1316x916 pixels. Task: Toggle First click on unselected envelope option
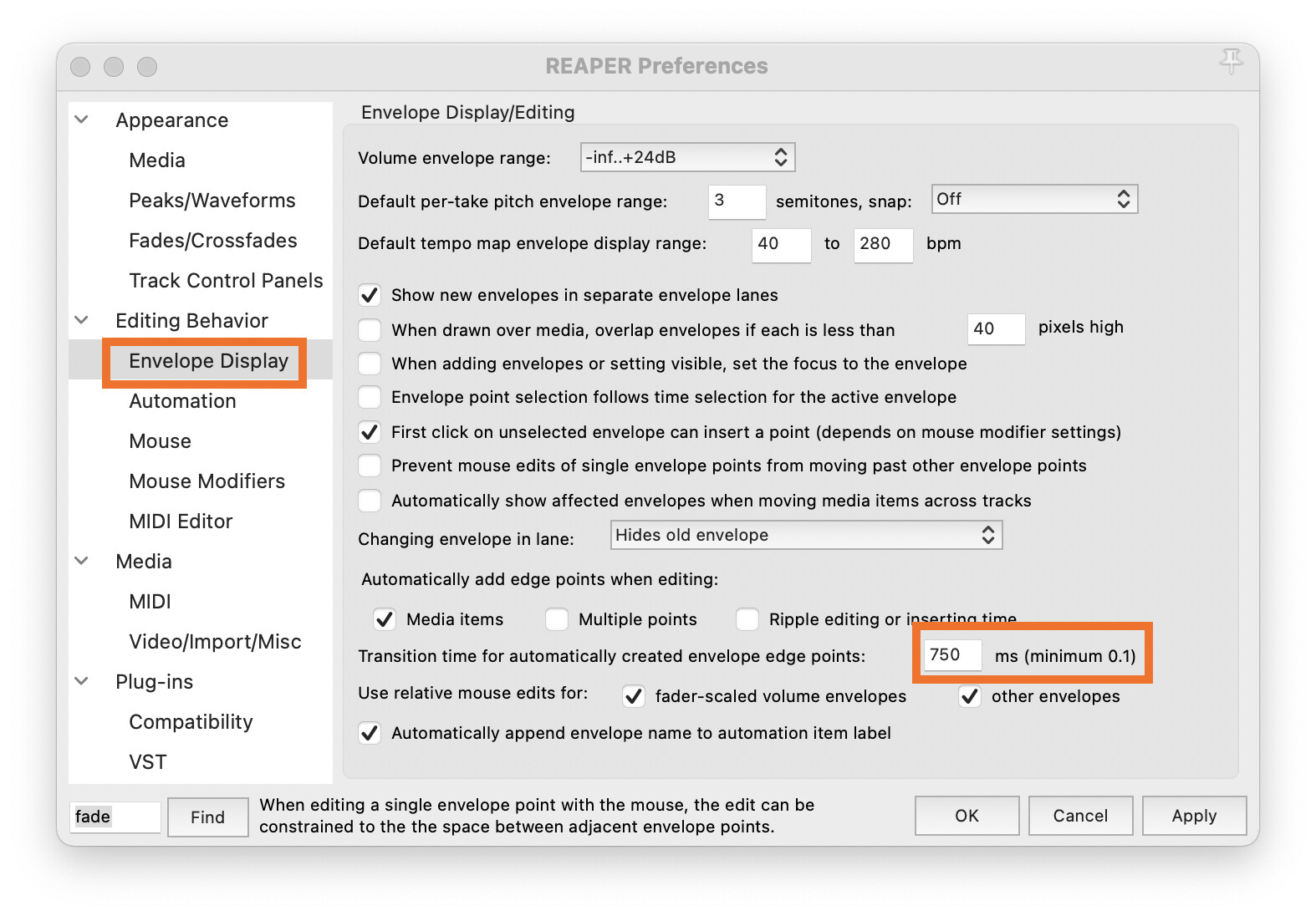[370, 432]
